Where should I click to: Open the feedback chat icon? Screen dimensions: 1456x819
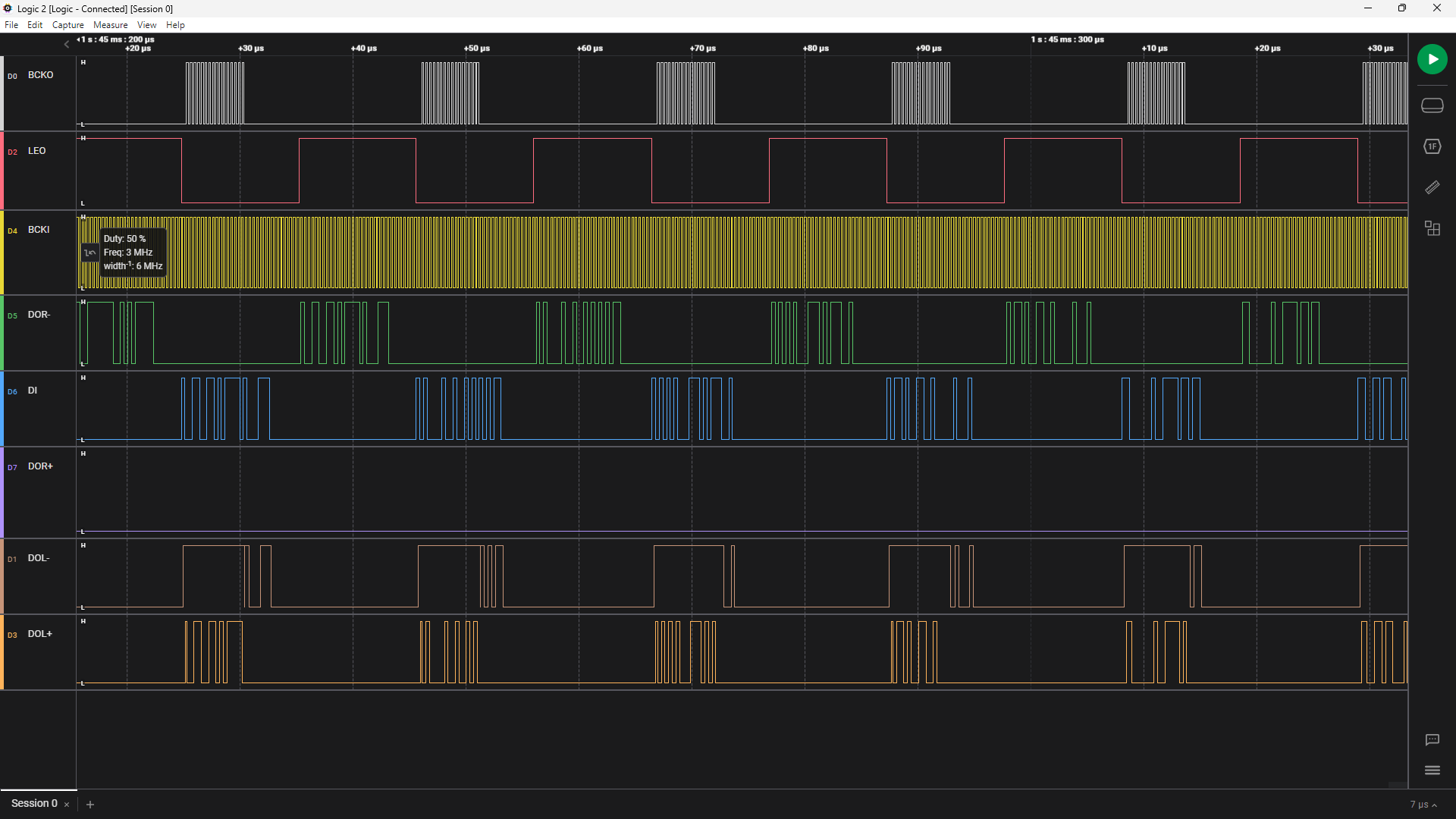point(1432,739)
